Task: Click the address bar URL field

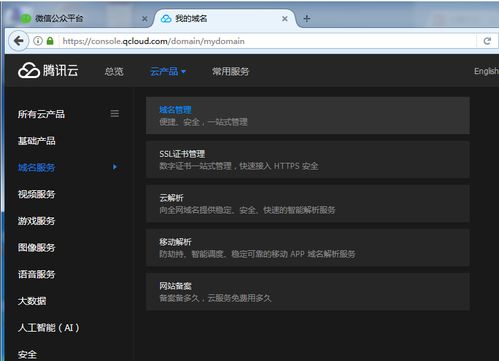Action: point(267,41)
